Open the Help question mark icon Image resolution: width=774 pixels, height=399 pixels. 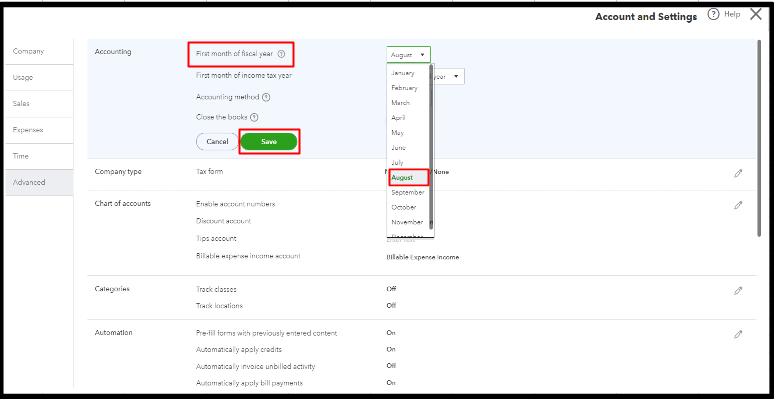tap(713, 15)
